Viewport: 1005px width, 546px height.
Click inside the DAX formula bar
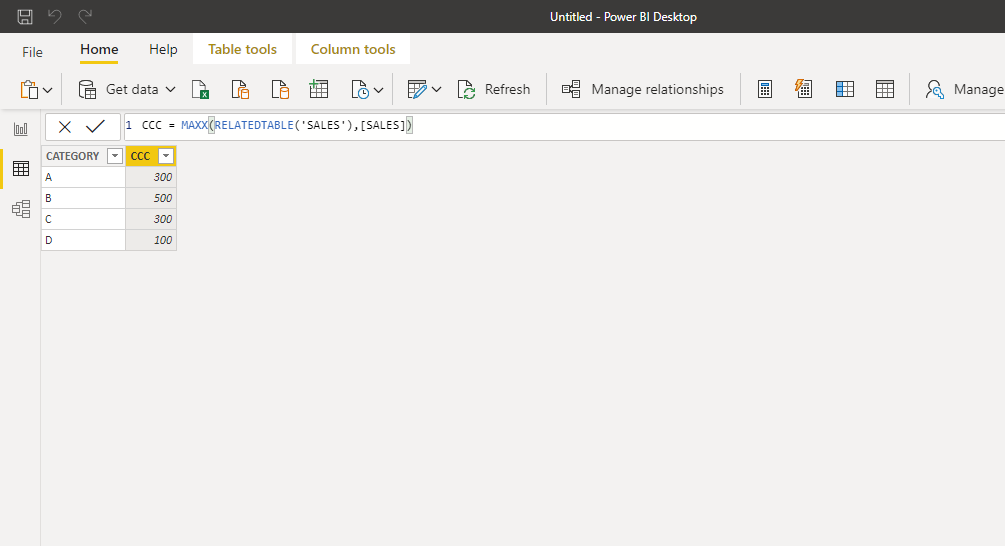(564, 126)
